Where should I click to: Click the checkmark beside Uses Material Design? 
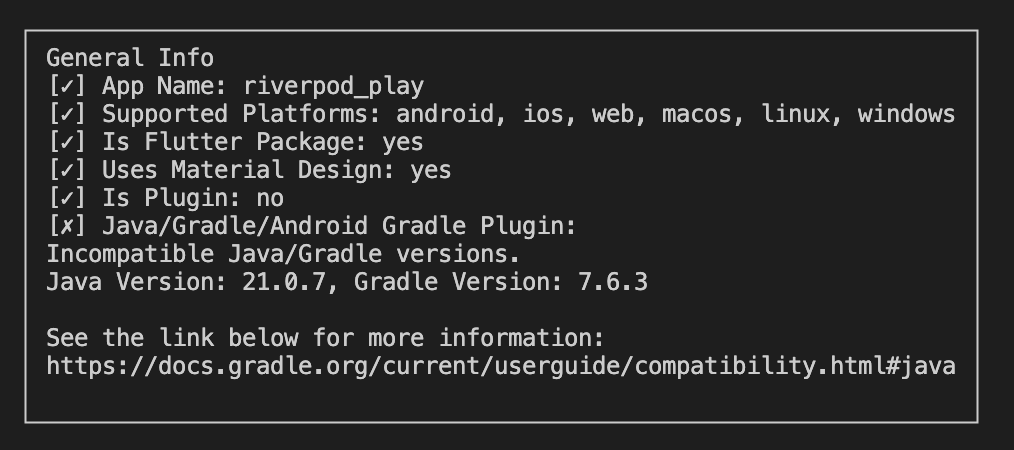point(67,170)
